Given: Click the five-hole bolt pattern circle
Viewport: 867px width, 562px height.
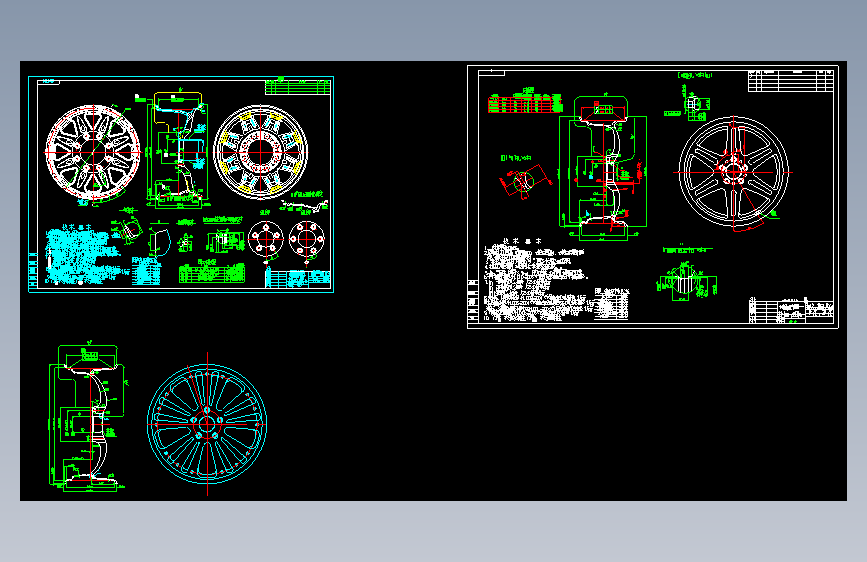Looking at the screenshot, I should tap(266, 239).
